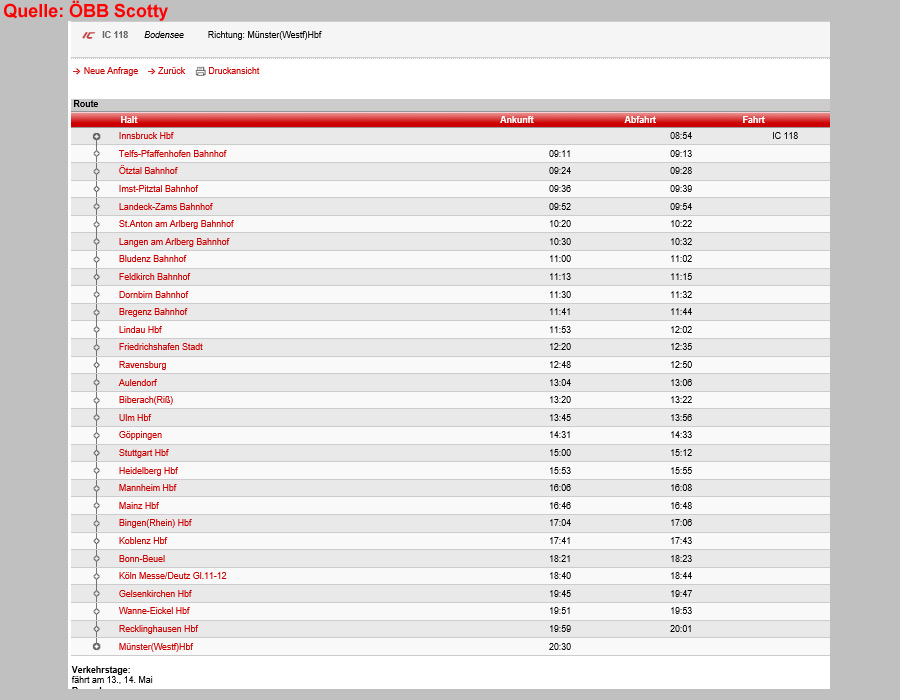Click the 20:30 arrival time at Münster
Viewport: 900px width, 700px height.
(560, 647)
